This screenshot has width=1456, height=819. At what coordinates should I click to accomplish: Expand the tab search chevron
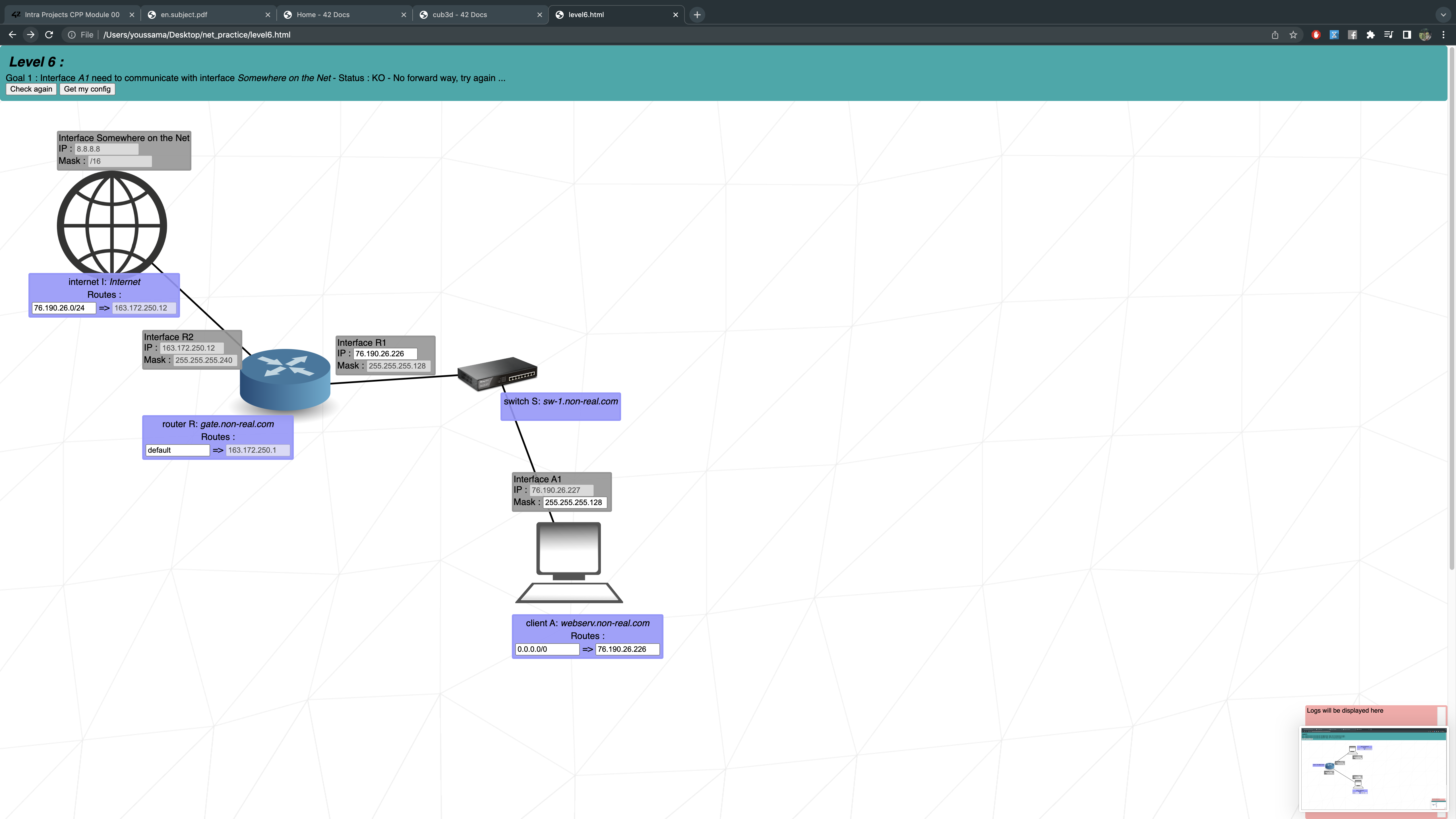pos(1443,15)
